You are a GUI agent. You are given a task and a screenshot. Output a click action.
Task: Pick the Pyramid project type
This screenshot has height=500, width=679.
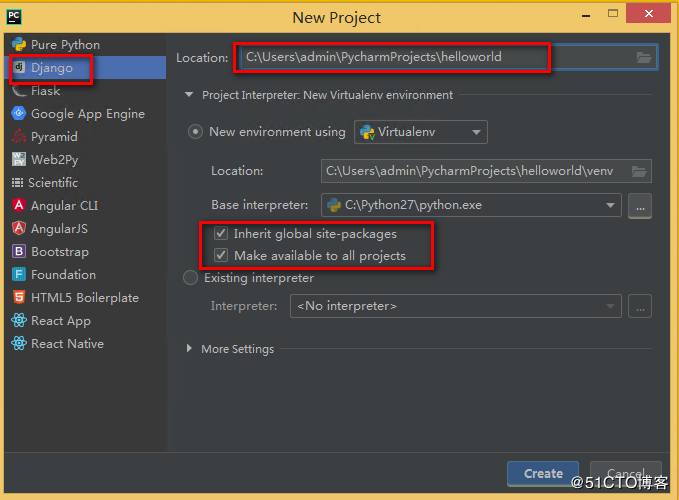(x=85, y=136)
